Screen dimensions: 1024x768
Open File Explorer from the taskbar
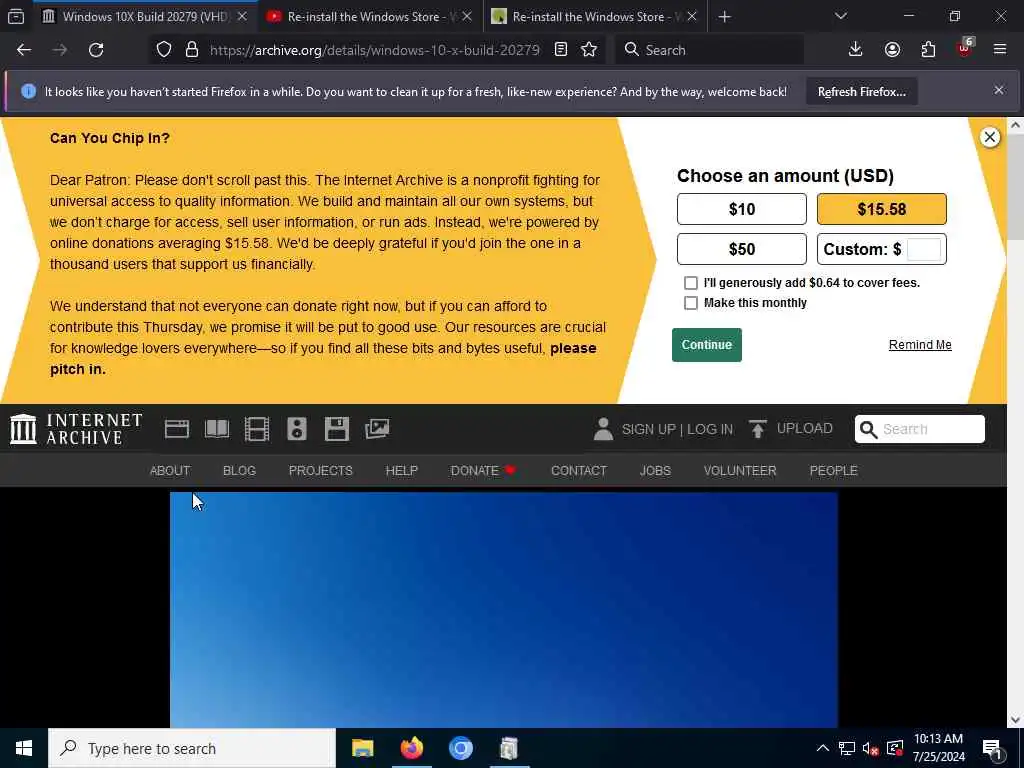tap(362, 748)
